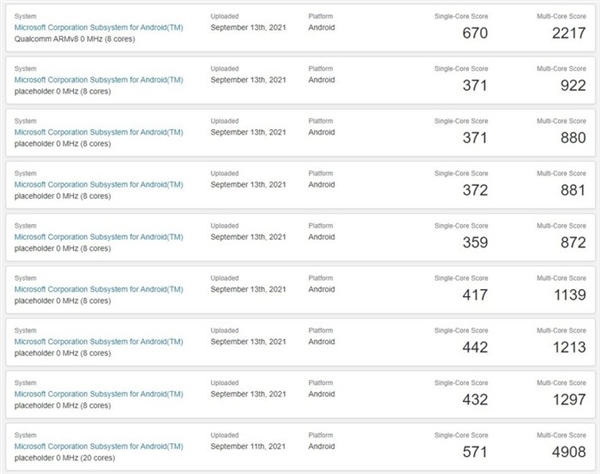This screenshot has height=474, width=600.
Task: Click the multi-core score 4908
Action: pos(565,451)
